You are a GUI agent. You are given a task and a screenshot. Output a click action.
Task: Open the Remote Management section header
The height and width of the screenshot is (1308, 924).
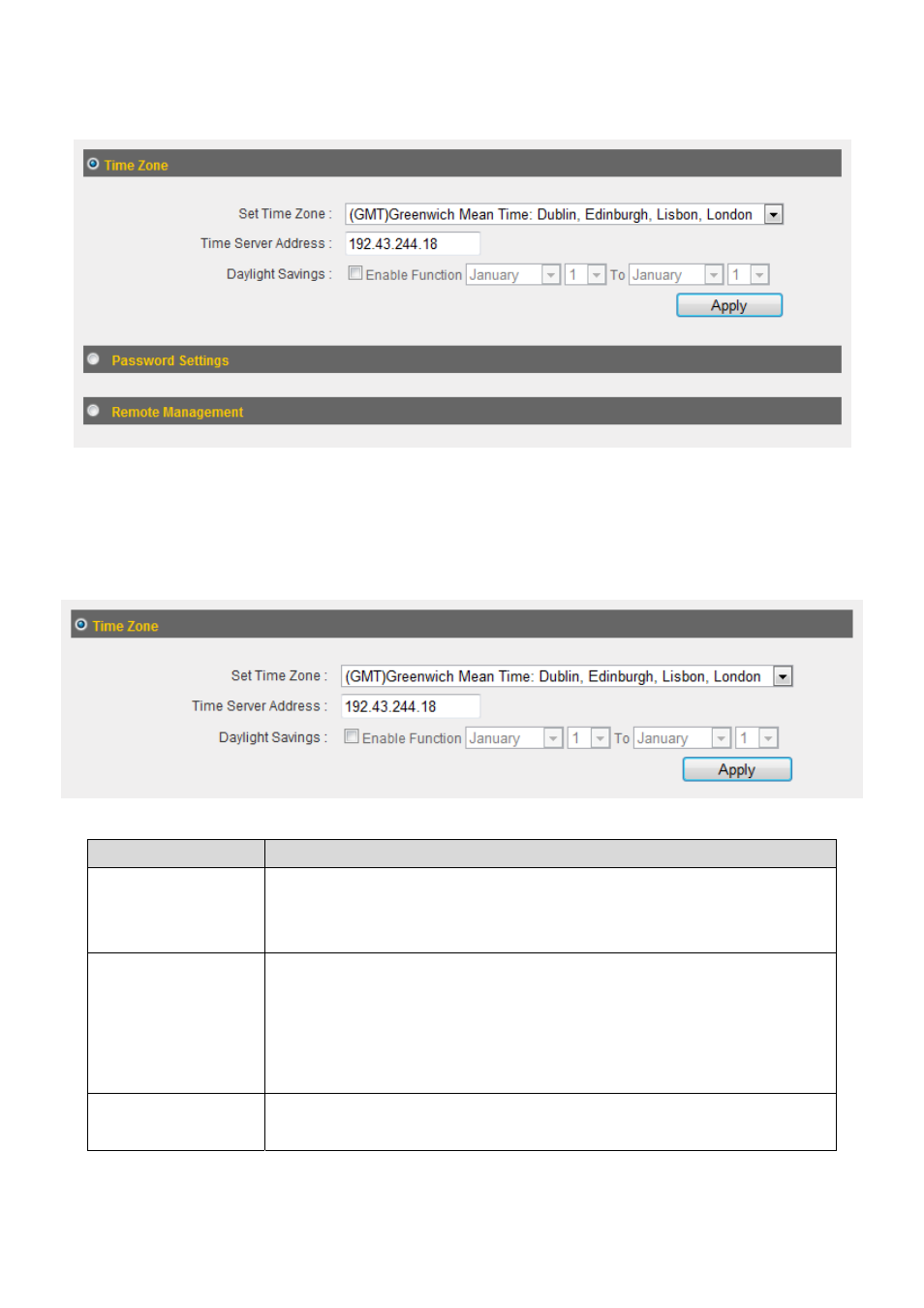pyautogui.click(x=462, y=411)
